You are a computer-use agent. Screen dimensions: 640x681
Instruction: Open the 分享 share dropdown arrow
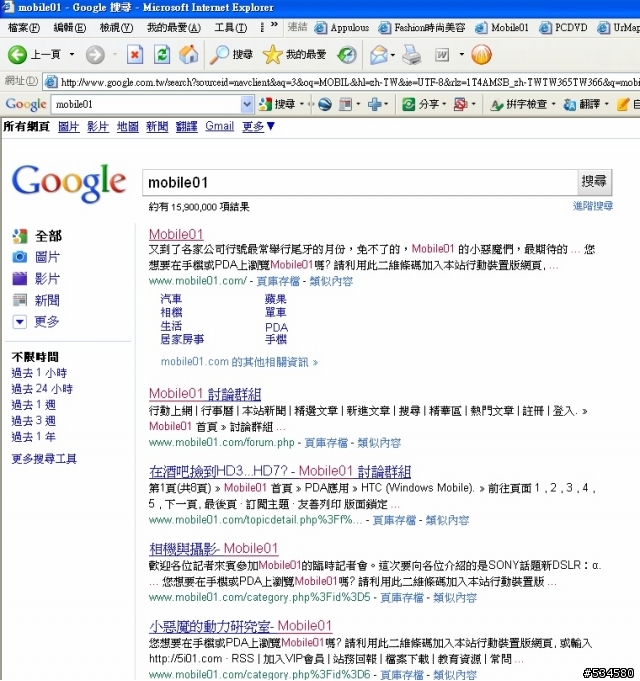click(443, 104)
